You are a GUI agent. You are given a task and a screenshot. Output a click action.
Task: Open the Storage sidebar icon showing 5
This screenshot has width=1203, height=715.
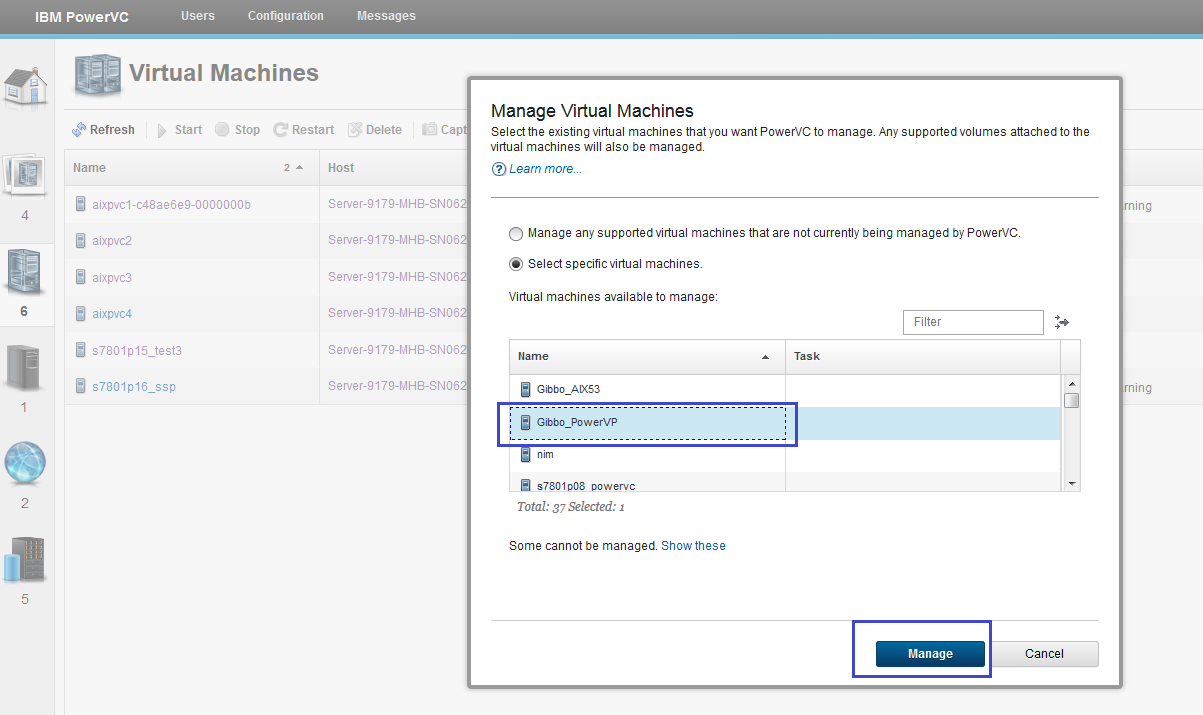(25, 560)
